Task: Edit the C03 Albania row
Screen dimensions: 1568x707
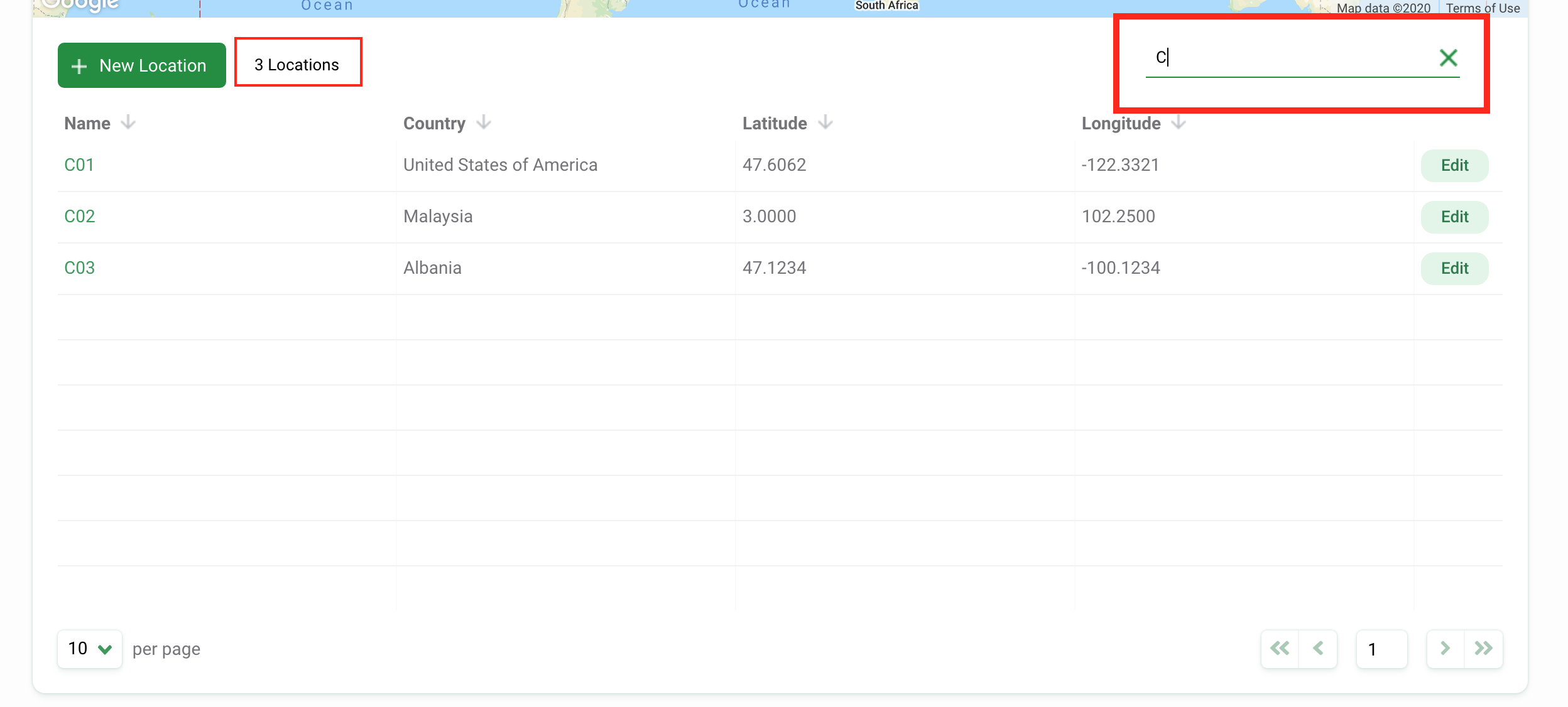Action: click(x=1455, y=268)
